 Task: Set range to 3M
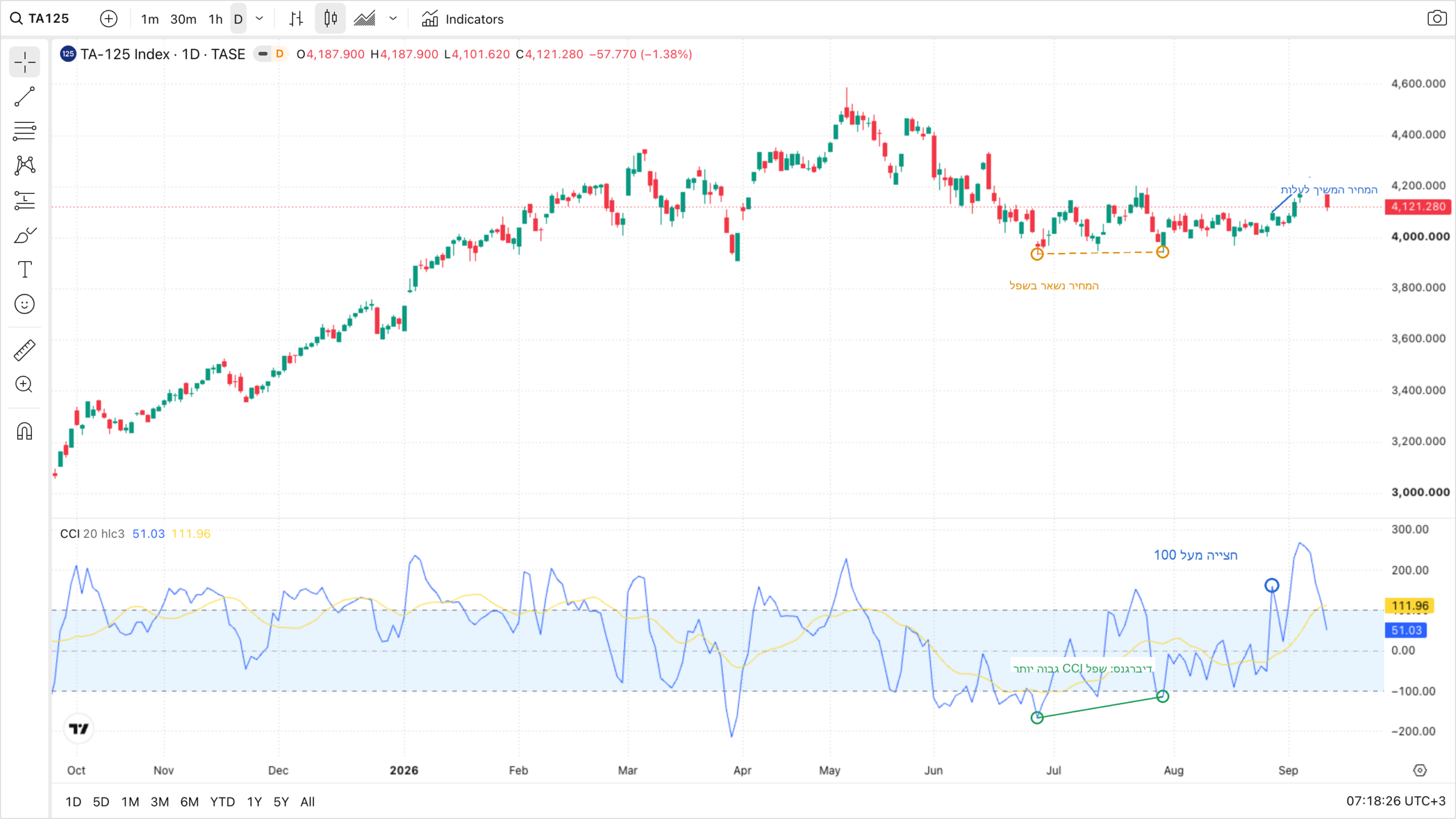pos(160,801)
